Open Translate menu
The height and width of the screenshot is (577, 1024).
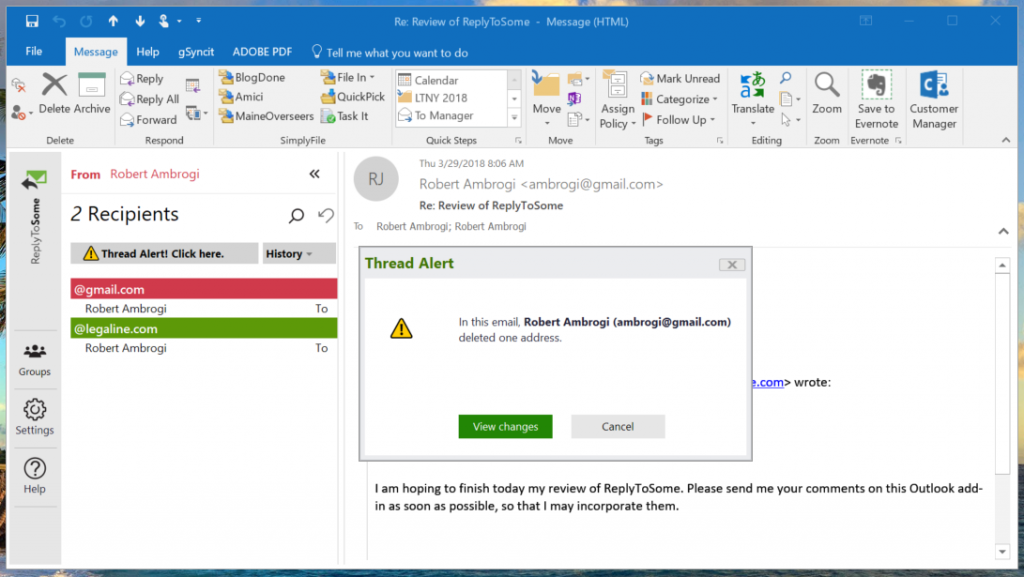(x=752, y=99)
